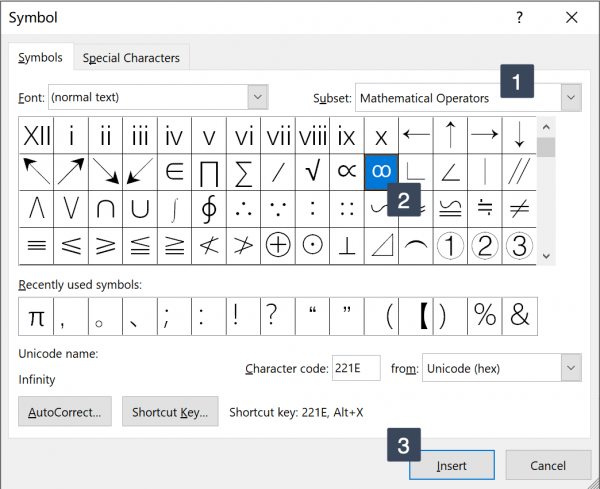The image size is (600, 489).
Task: Open the Symbols tab
Action: click(41, 57)
